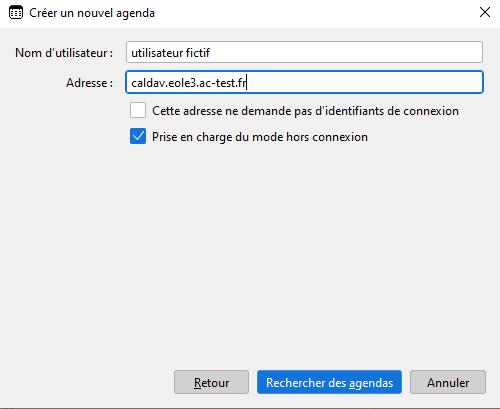Click the Nom d'utilisateur label
Screen dimensions: 500x409
tap(64, 53)
